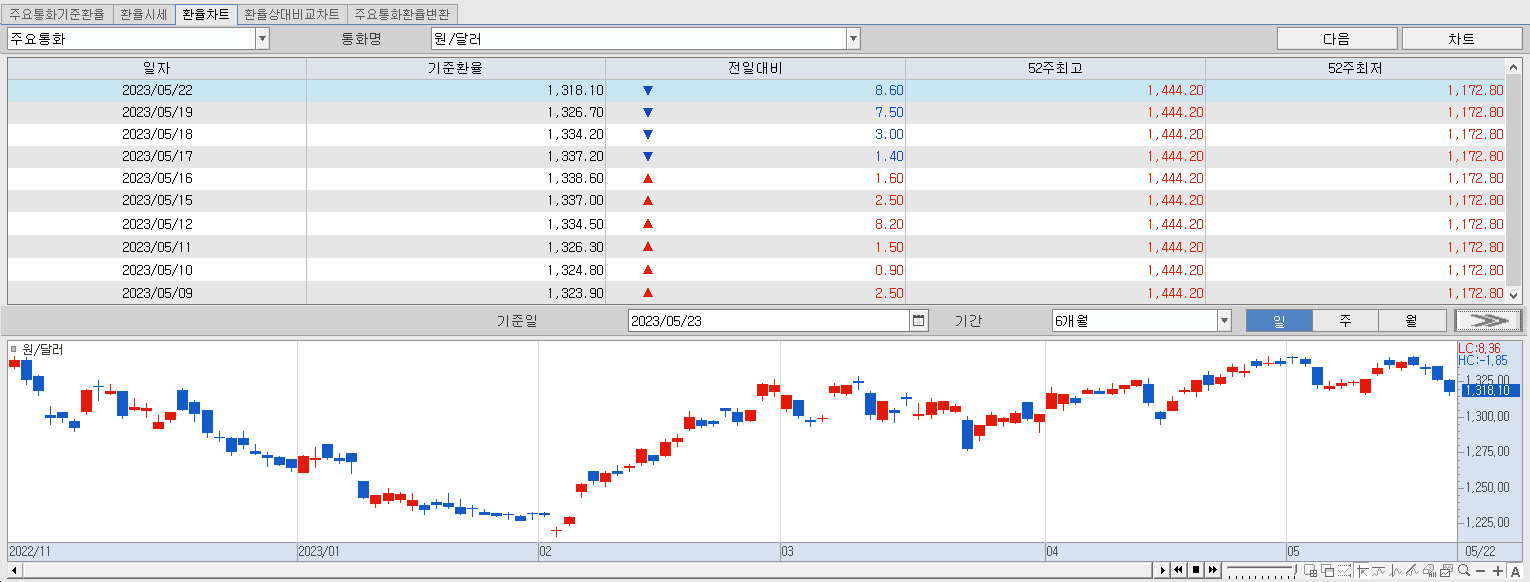The image size is (1530, 582).
Task: Click table scrollbar down arrow
Action: (1513, 296)
